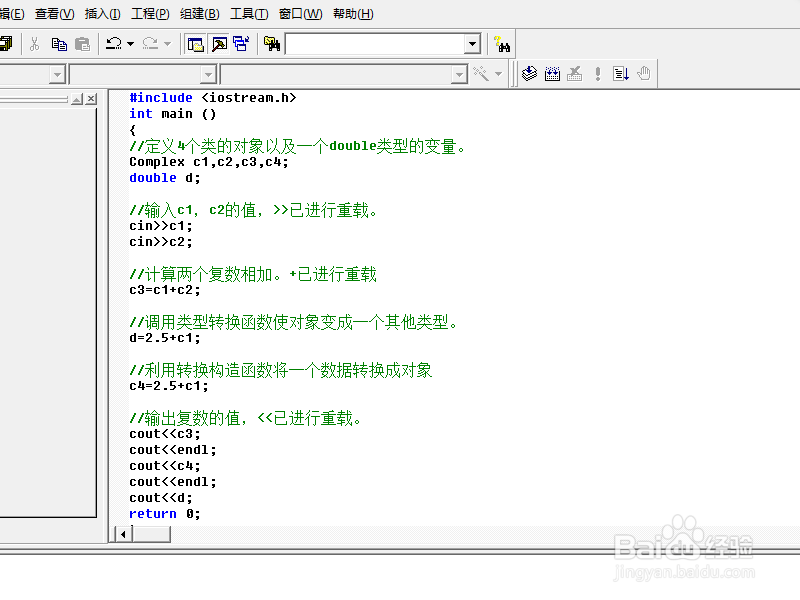The height and width of the screenshot is (600, 800).
Task: Click the Build project icon
Action: tap(553, 74)
